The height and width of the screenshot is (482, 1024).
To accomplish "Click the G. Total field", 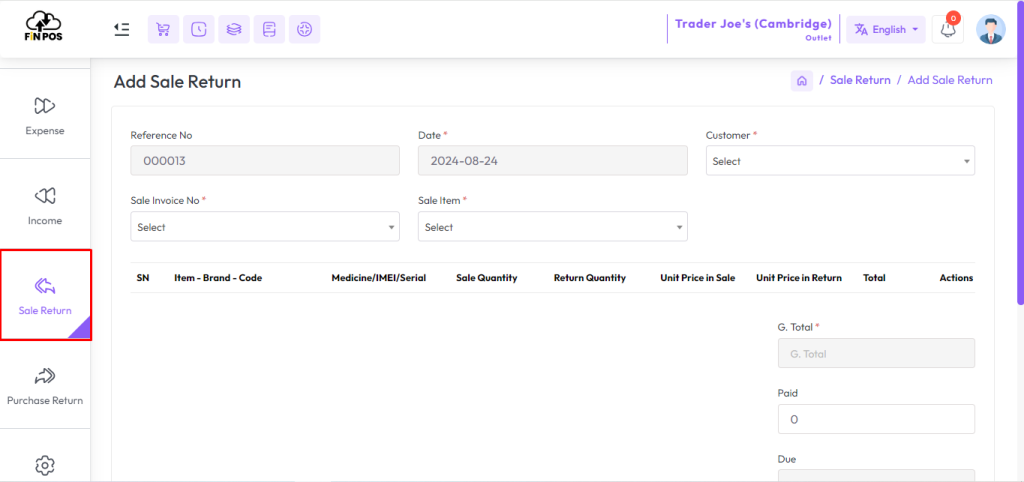I will [876, 353].
